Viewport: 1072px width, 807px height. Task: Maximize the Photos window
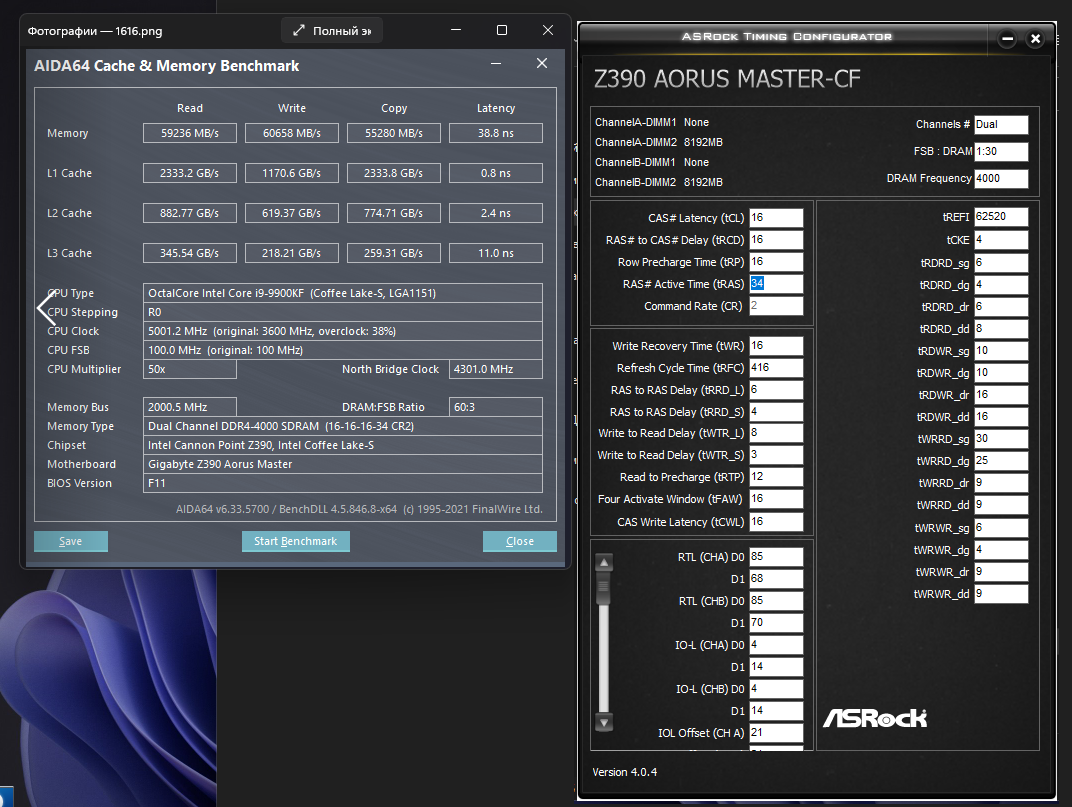point(502,30)
